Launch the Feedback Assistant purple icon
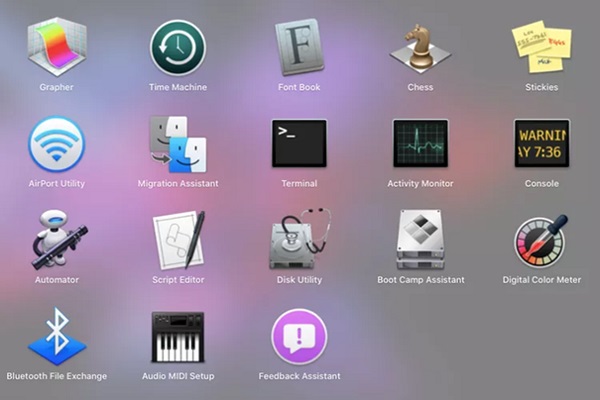Image resolution: width=600 pixels, height=400 pixels. (x=299, y=336)
